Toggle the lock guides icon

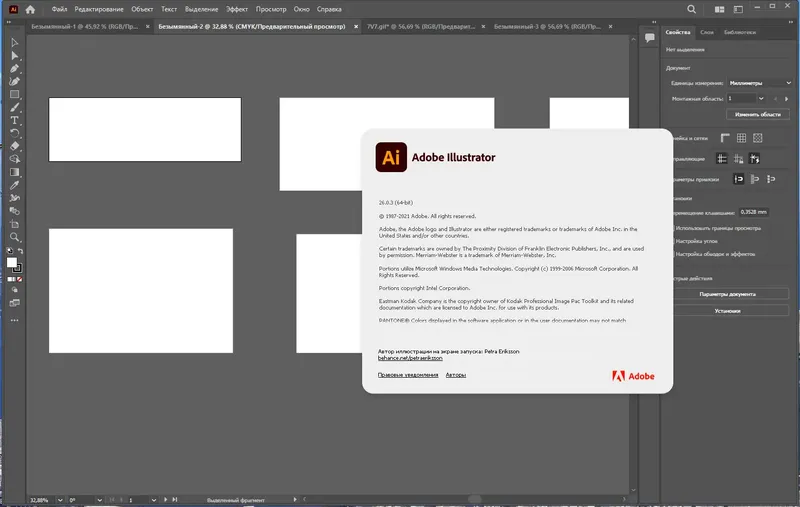coord(738,159)
